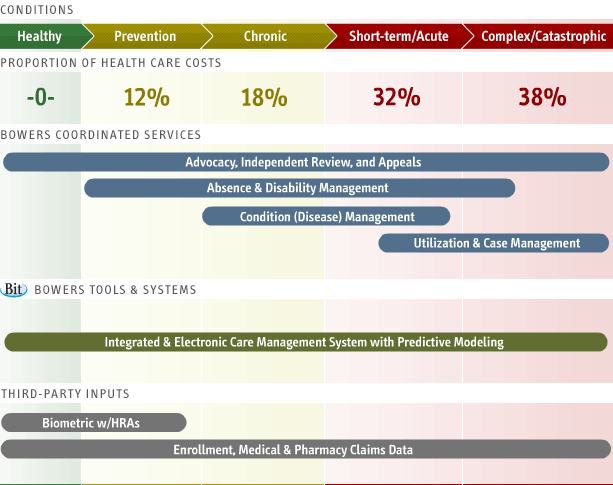
Task: Click the -0- healthy cost value
Action: tap(40, 97)
